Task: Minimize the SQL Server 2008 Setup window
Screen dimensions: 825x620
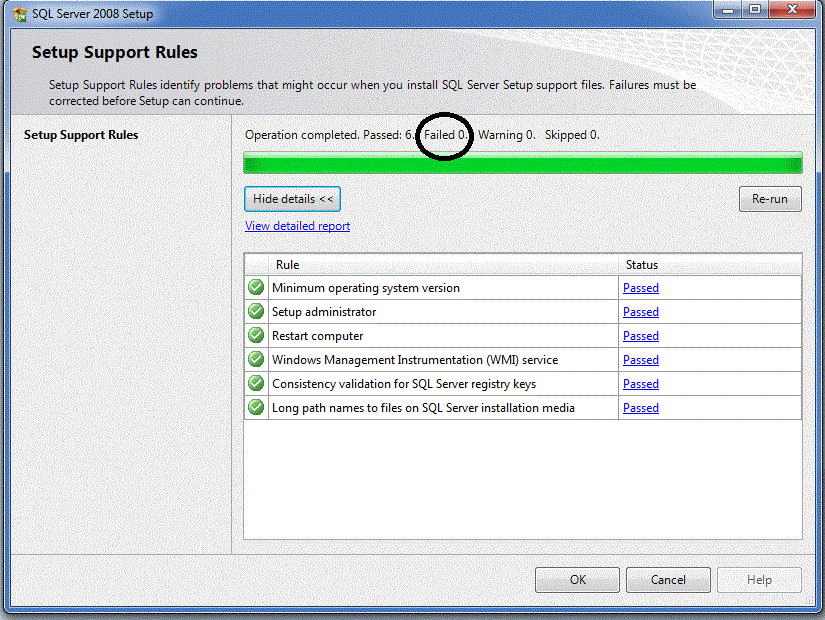Action: pos(728,9)
